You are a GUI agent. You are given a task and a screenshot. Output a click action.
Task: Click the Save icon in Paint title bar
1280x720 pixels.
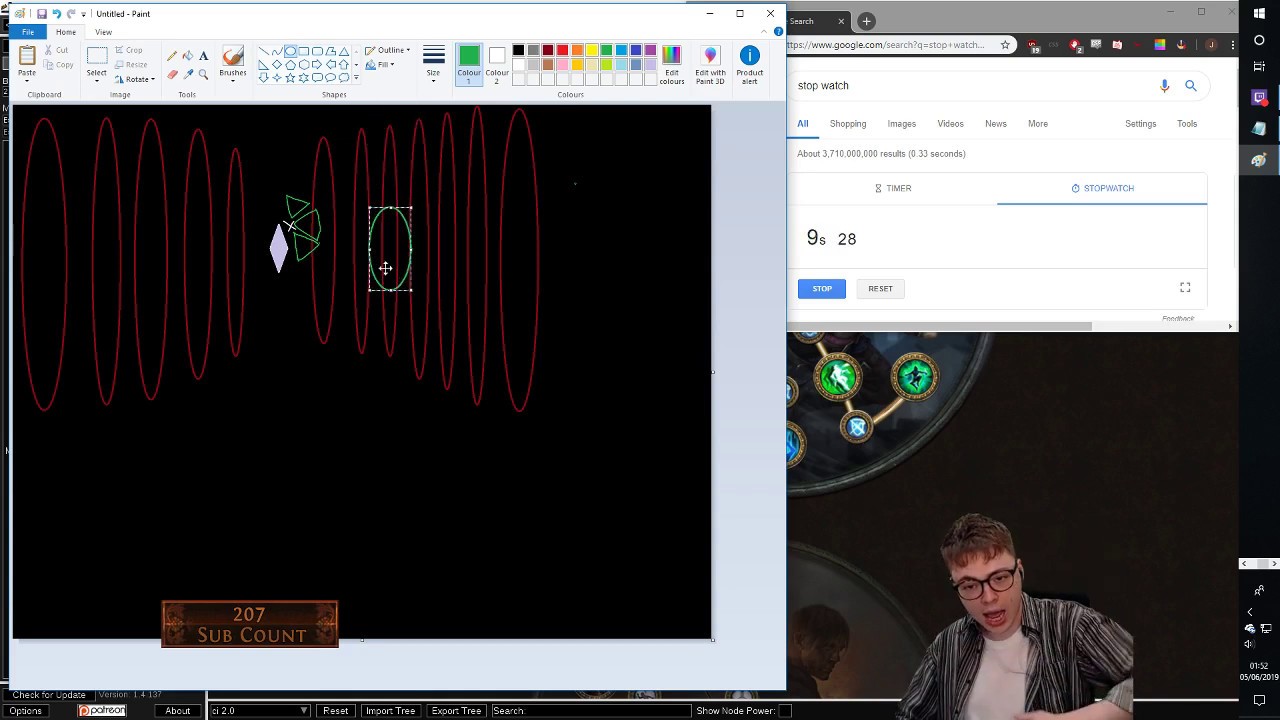(41, 14)
